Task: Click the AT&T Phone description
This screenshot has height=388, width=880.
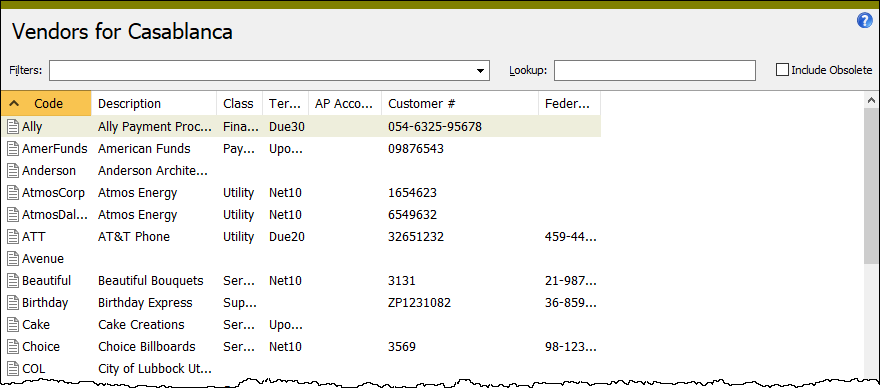Action: click(134, 236)
